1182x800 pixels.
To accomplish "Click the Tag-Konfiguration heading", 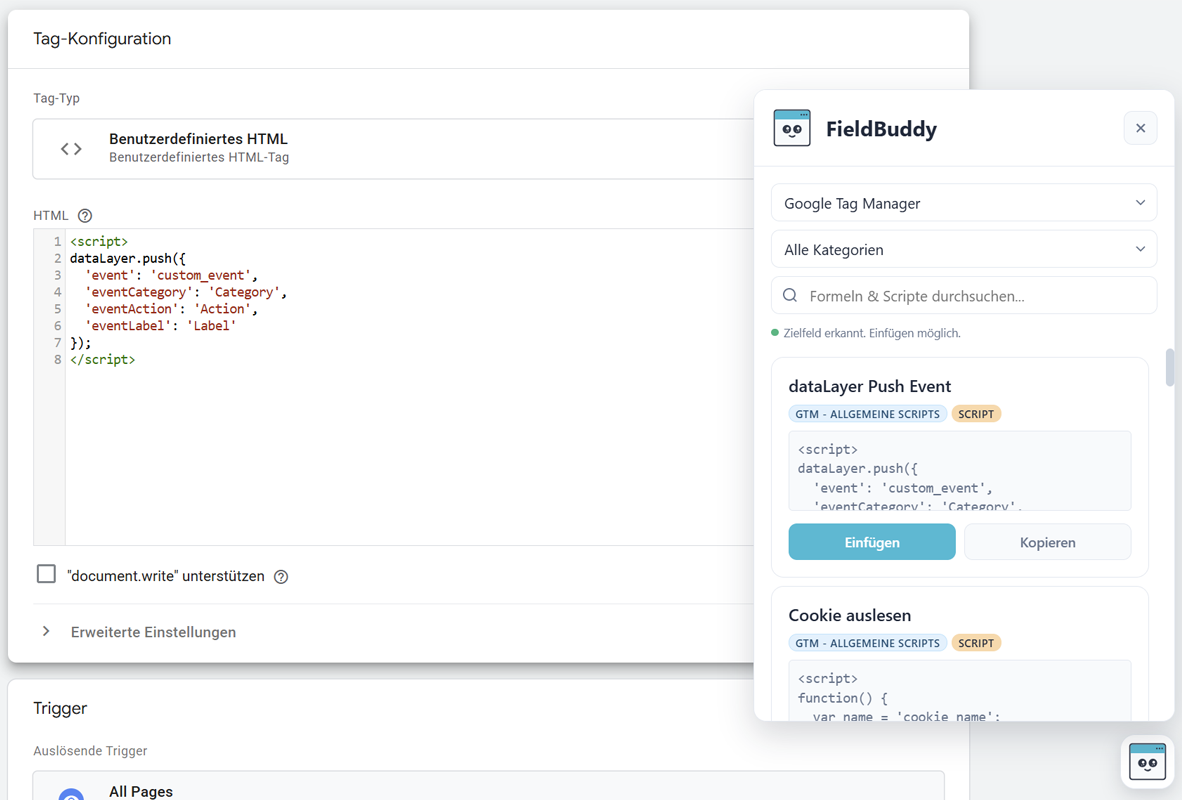I will 102,39.
